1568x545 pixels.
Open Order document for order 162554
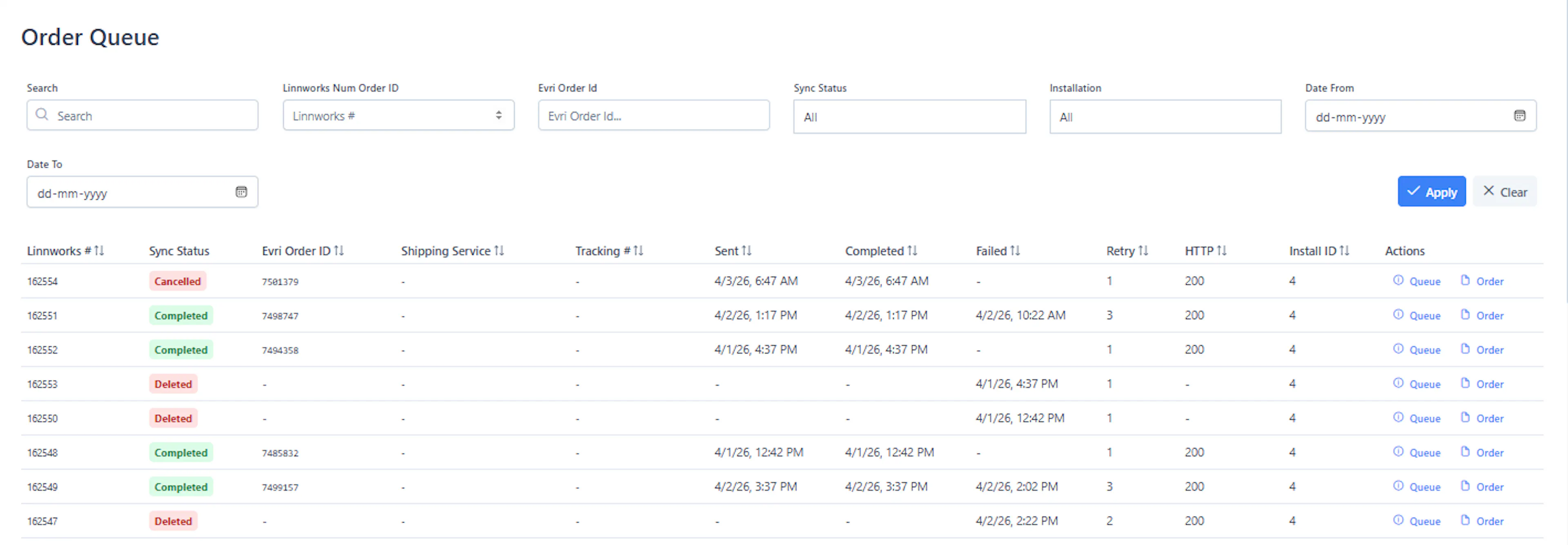tap(1482, 281)
